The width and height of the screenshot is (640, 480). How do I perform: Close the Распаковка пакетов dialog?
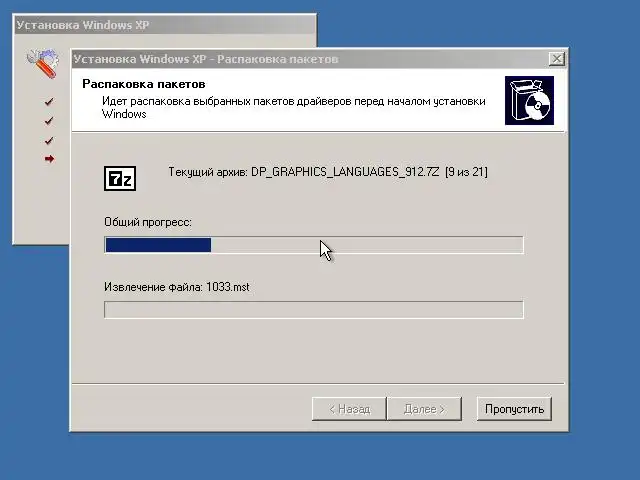click(557, 59)
